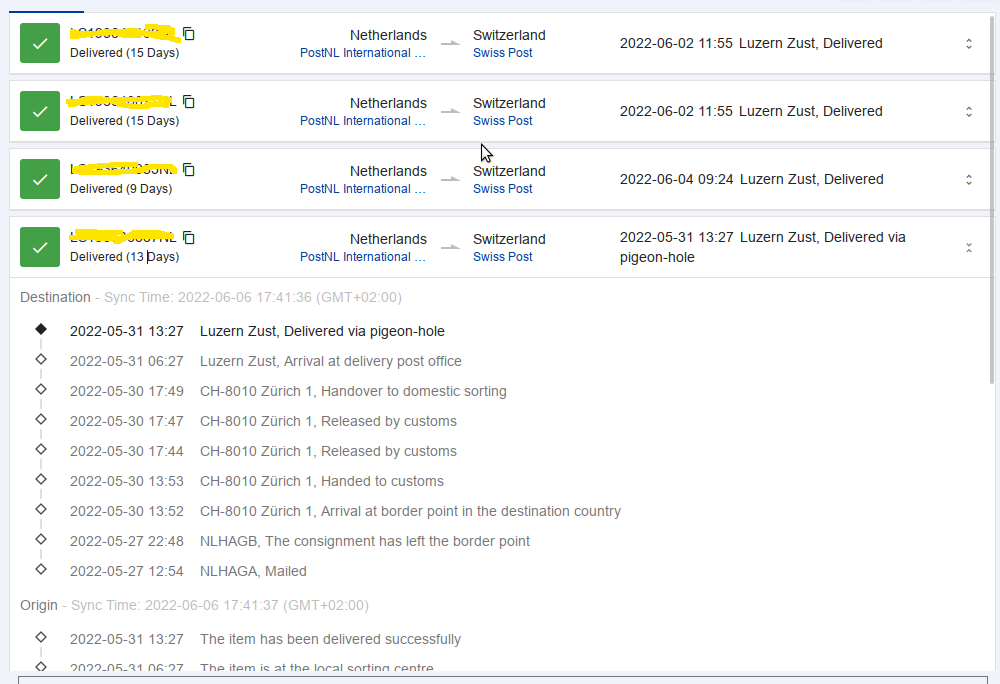Copy the tracking number of the topmost parcel

click(x=189, y=34)
